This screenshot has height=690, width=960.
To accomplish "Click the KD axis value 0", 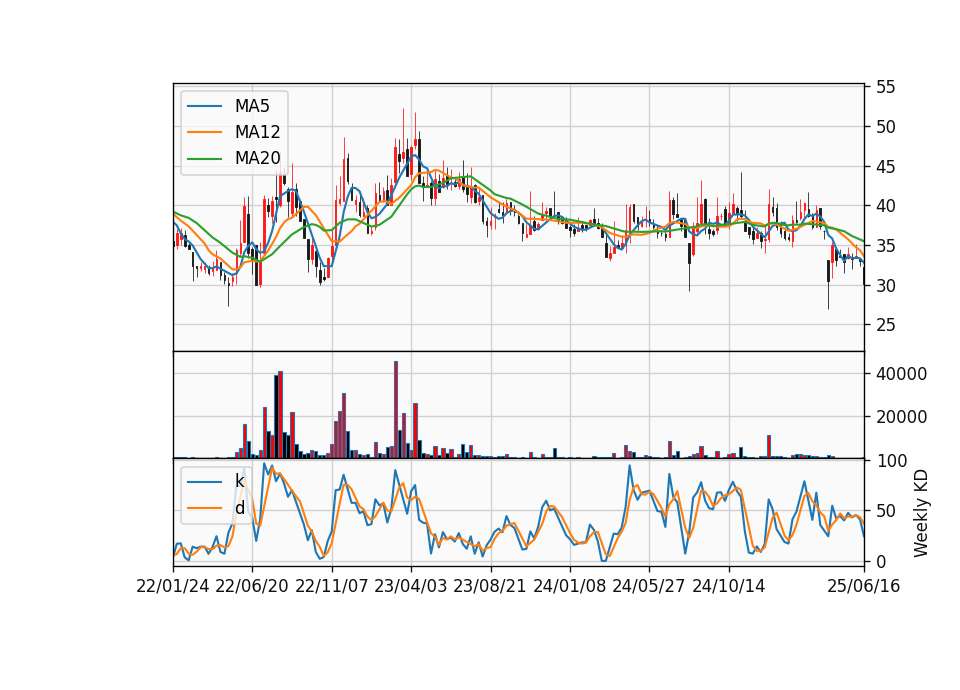I will click(x=881, y=561).
